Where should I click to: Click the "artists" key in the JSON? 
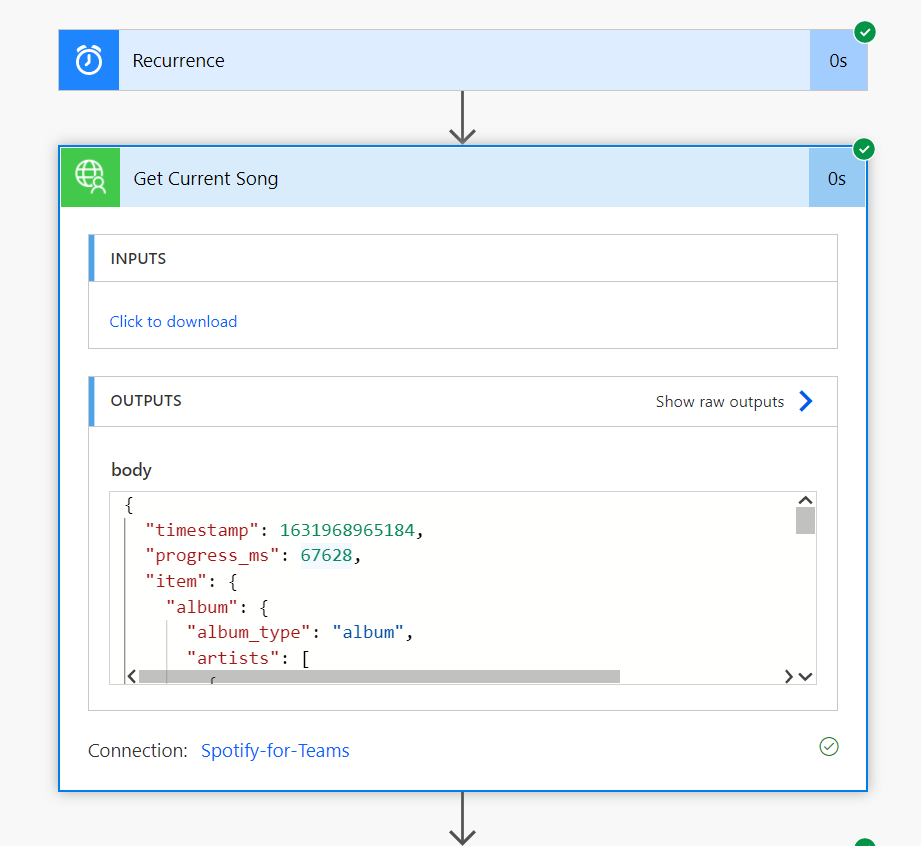click(x=233, y=658)
